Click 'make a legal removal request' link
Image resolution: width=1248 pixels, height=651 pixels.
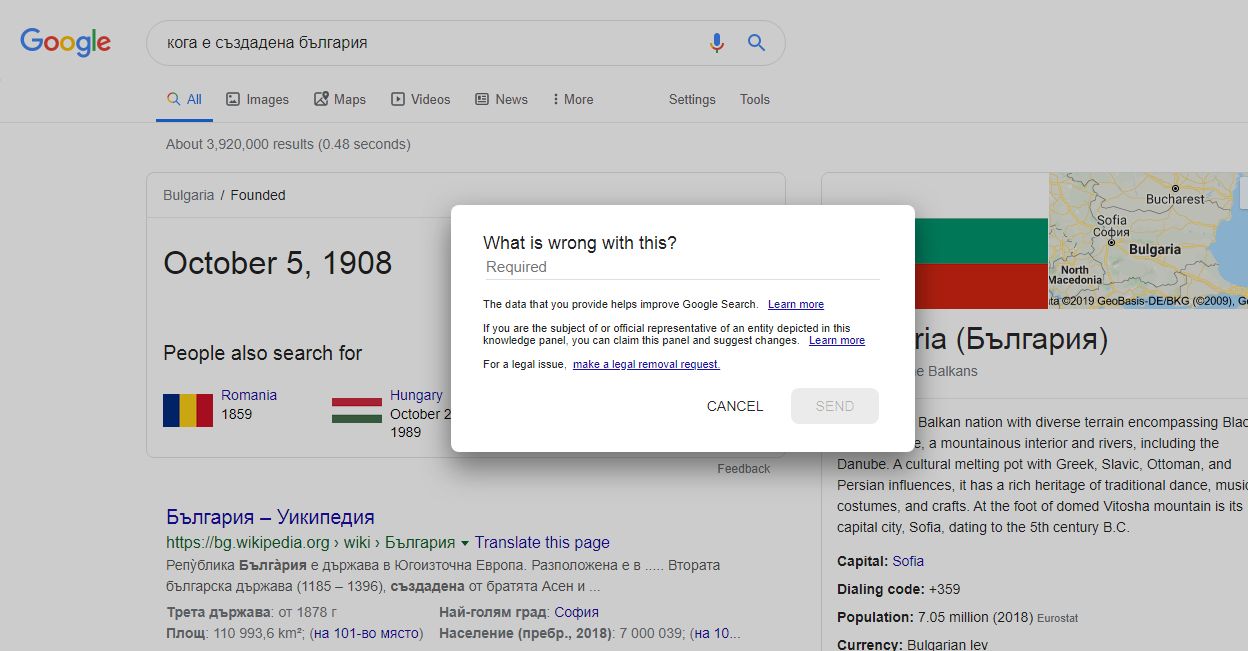click(x=646, y=364)
